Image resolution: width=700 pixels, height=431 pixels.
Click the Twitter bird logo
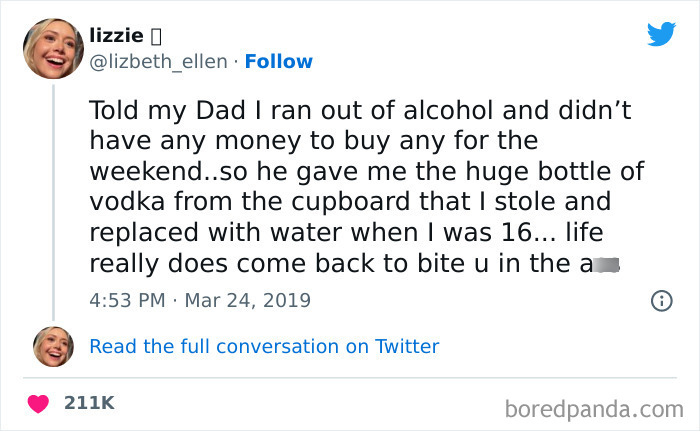coord(661,34)
